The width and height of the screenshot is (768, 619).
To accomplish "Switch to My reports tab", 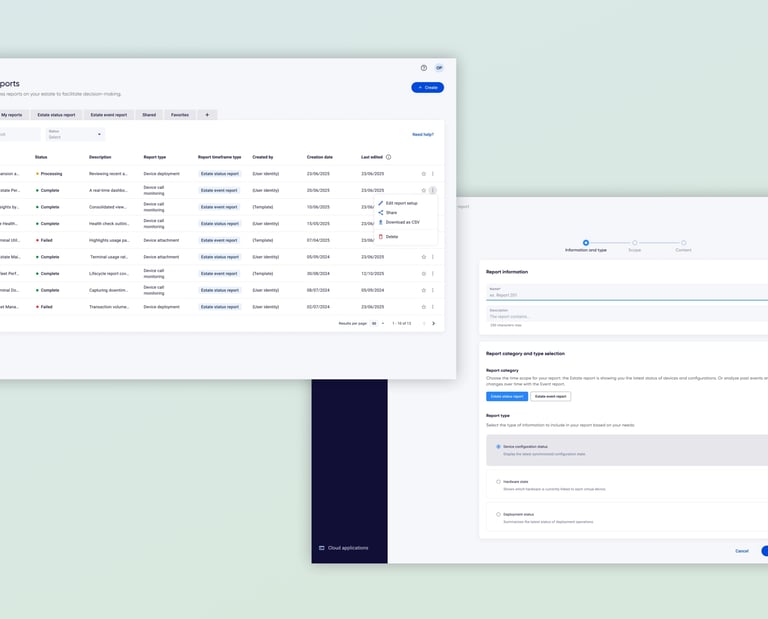I will (12, 115).
